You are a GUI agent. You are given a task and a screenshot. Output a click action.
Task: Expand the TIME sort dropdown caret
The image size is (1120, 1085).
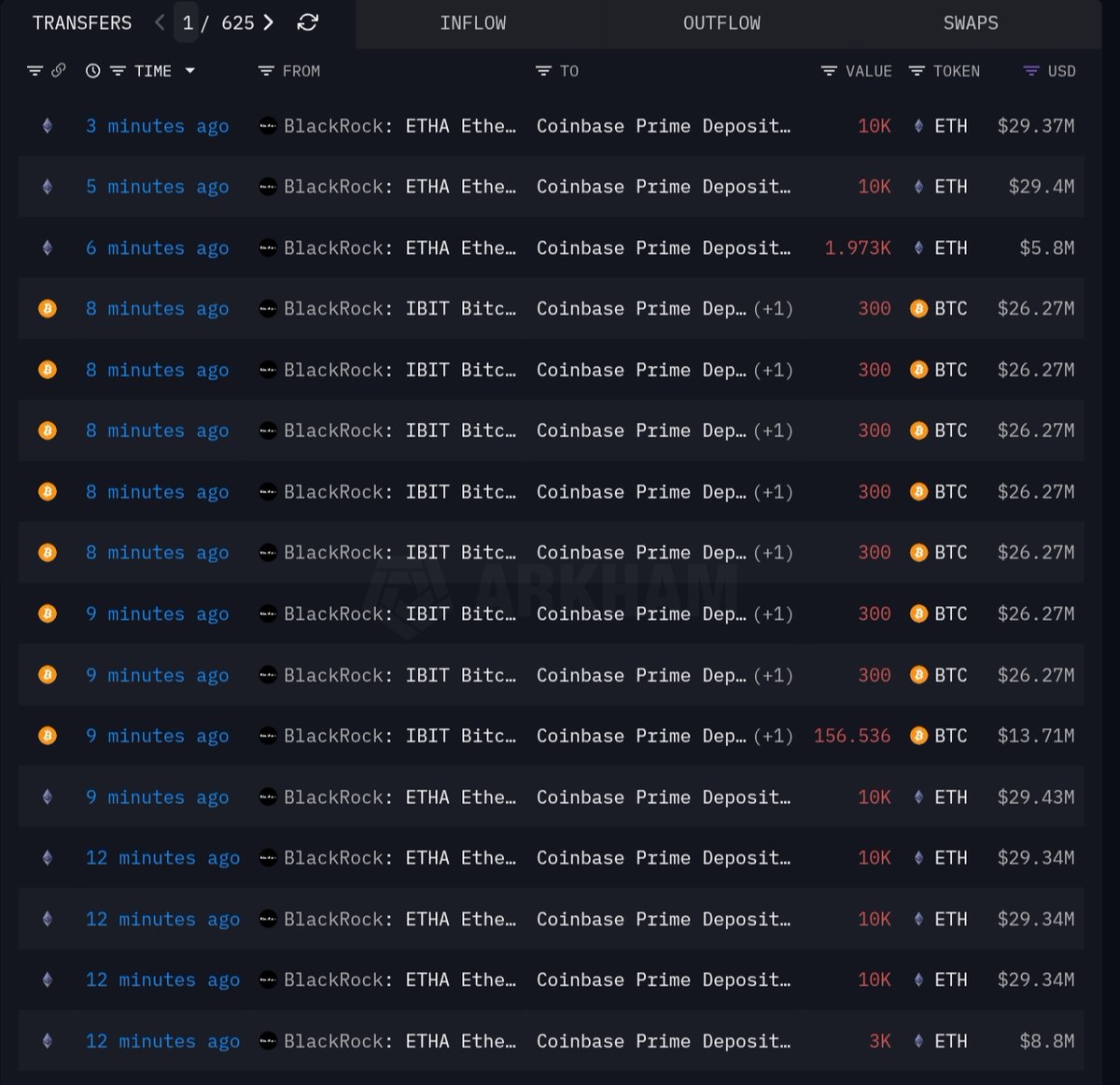(x=190, y=71)
